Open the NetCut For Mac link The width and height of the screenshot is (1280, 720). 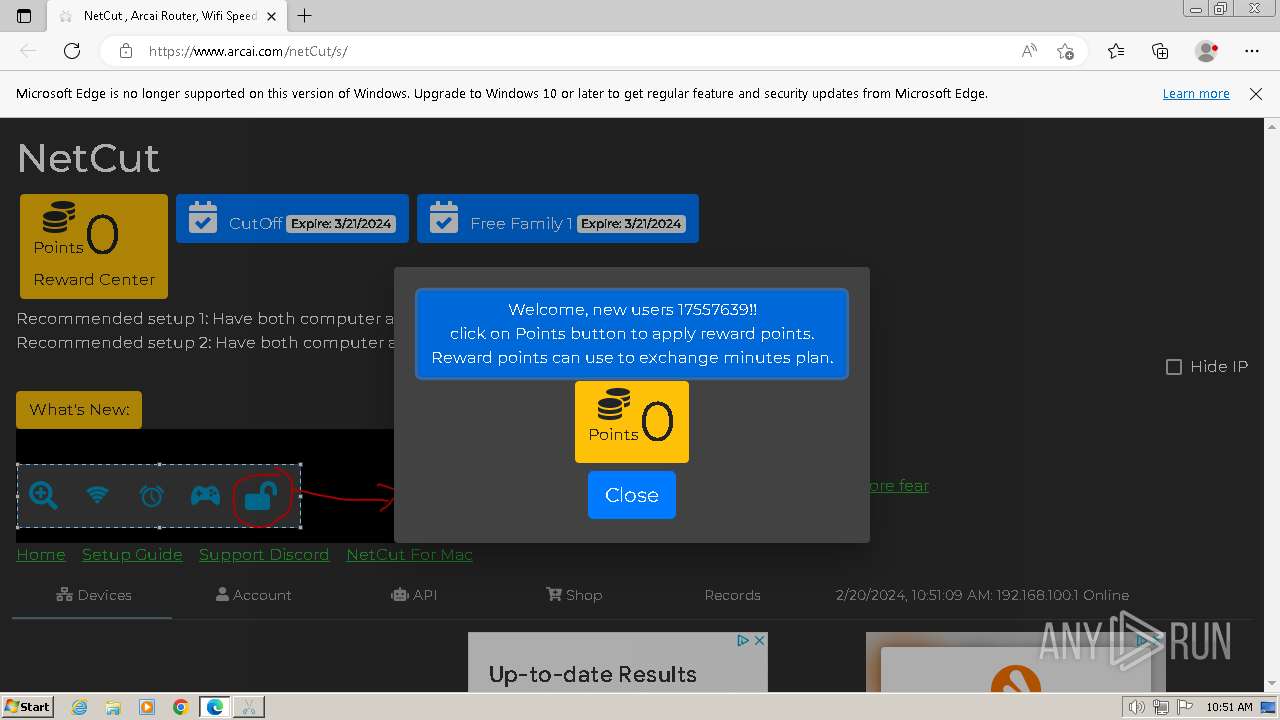tap(409, 554)
